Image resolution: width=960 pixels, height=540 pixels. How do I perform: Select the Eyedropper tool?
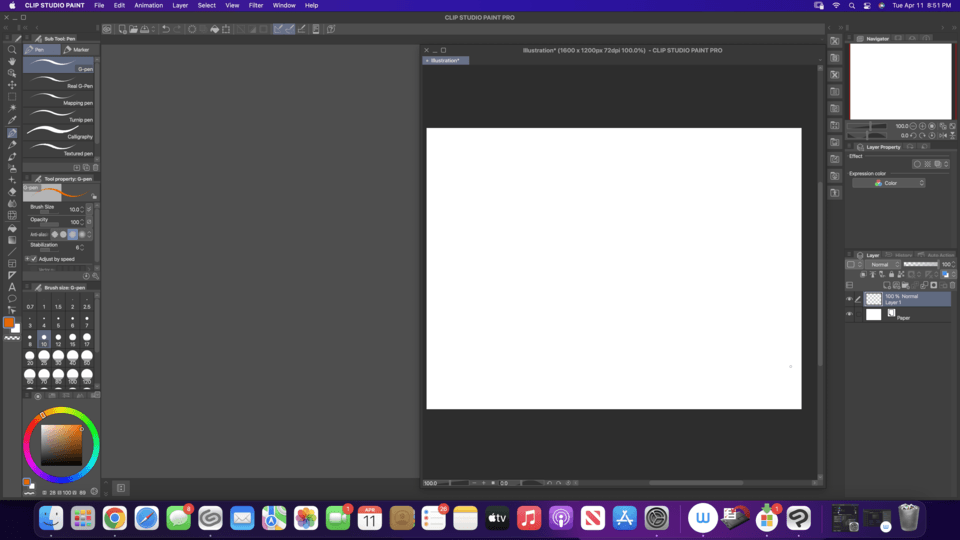pos(12,120)
